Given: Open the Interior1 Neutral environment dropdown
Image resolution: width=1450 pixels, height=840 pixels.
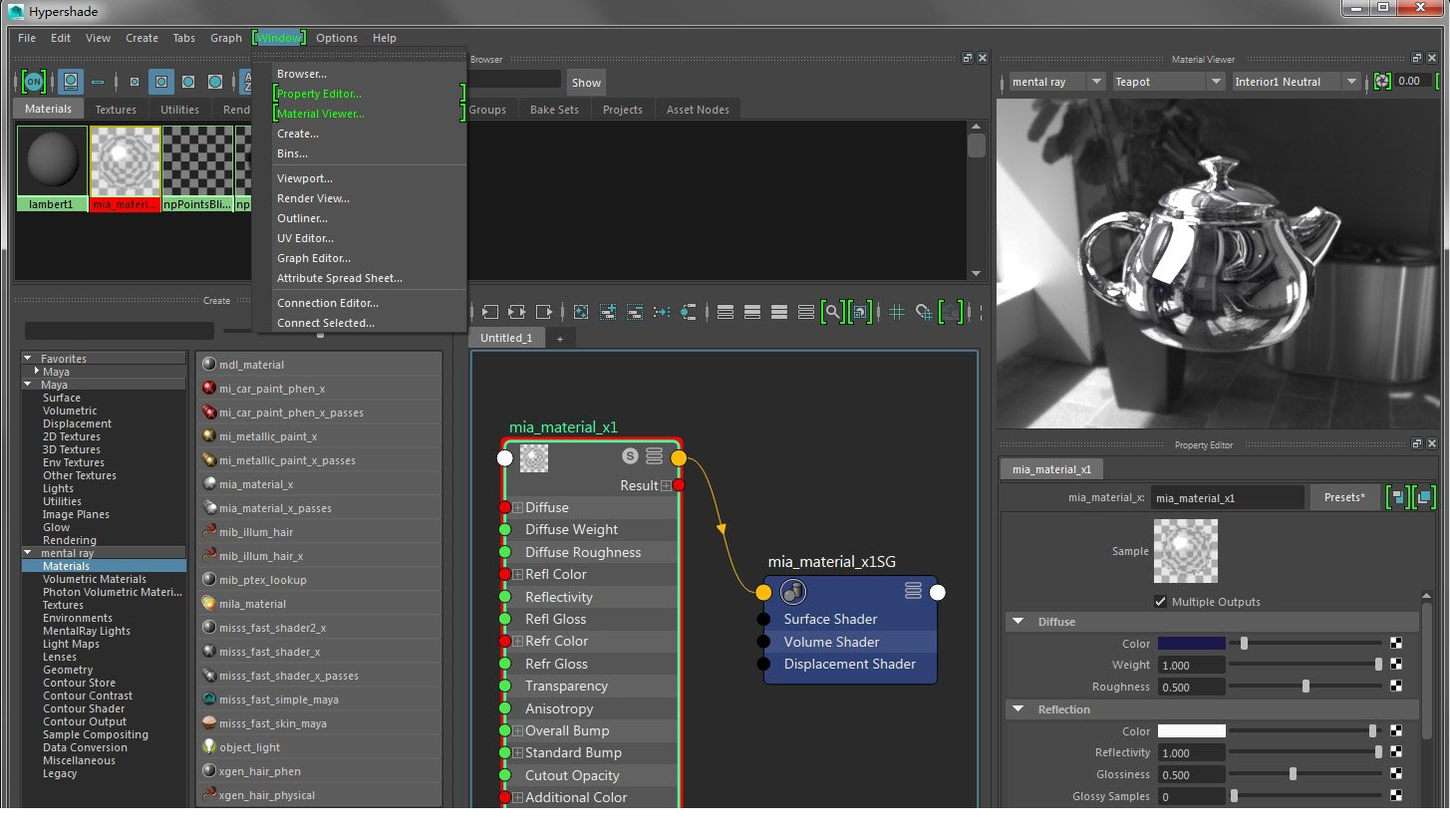Looking at the screenshot, I should point(1296,82).
